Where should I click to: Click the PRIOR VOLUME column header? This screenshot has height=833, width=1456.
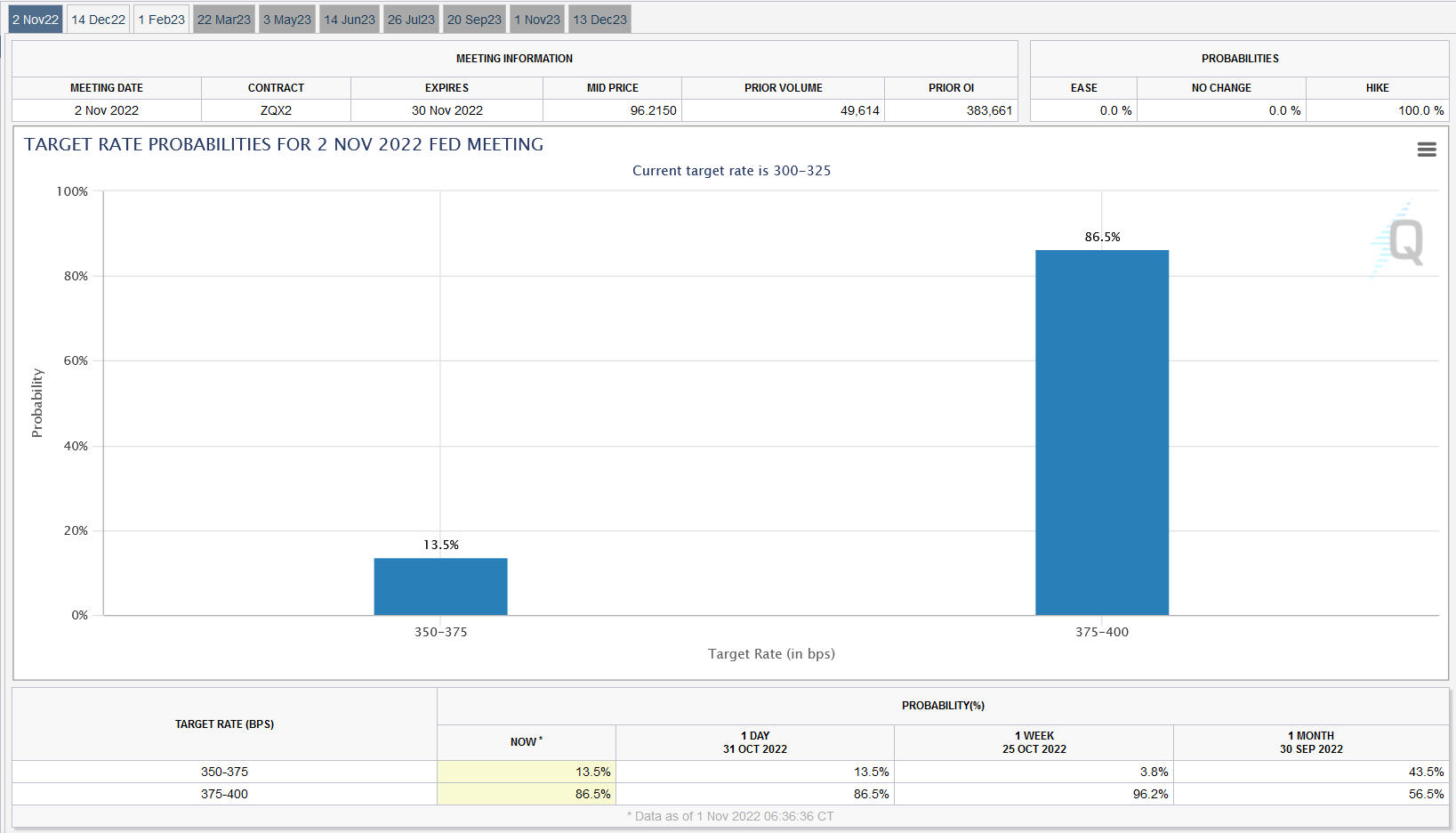(x=783, y=88)
